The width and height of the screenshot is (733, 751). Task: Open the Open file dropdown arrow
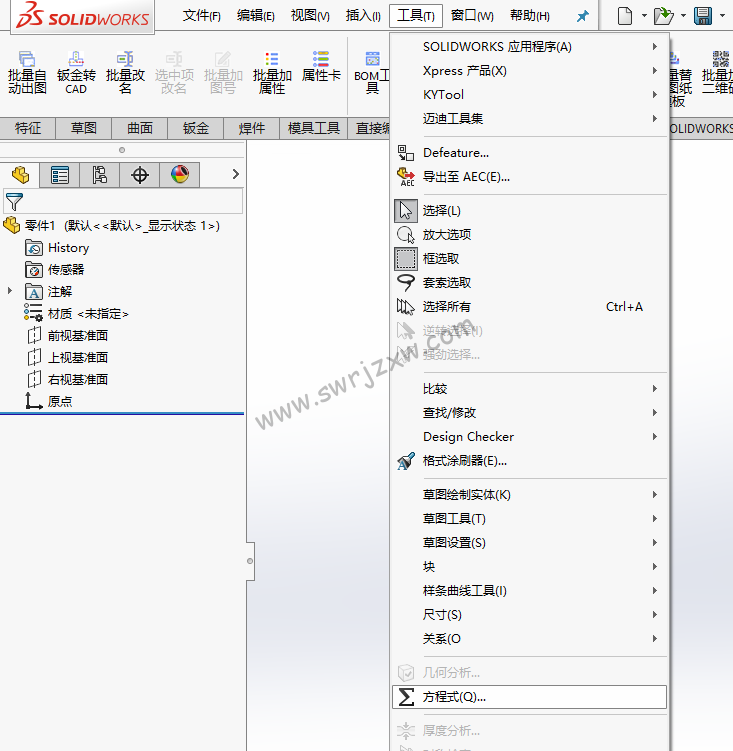(683, 16)
